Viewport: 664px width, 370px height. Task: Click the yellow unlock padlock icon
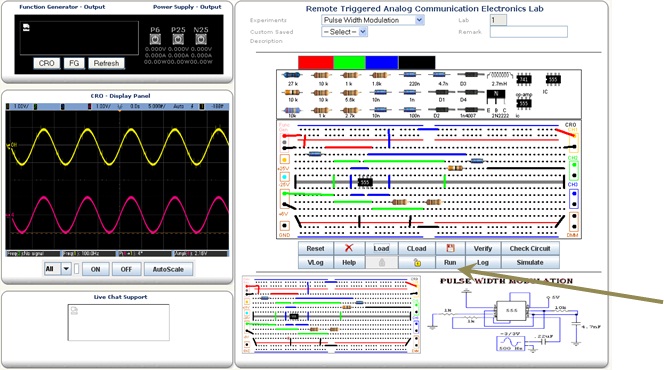point(417,262)
